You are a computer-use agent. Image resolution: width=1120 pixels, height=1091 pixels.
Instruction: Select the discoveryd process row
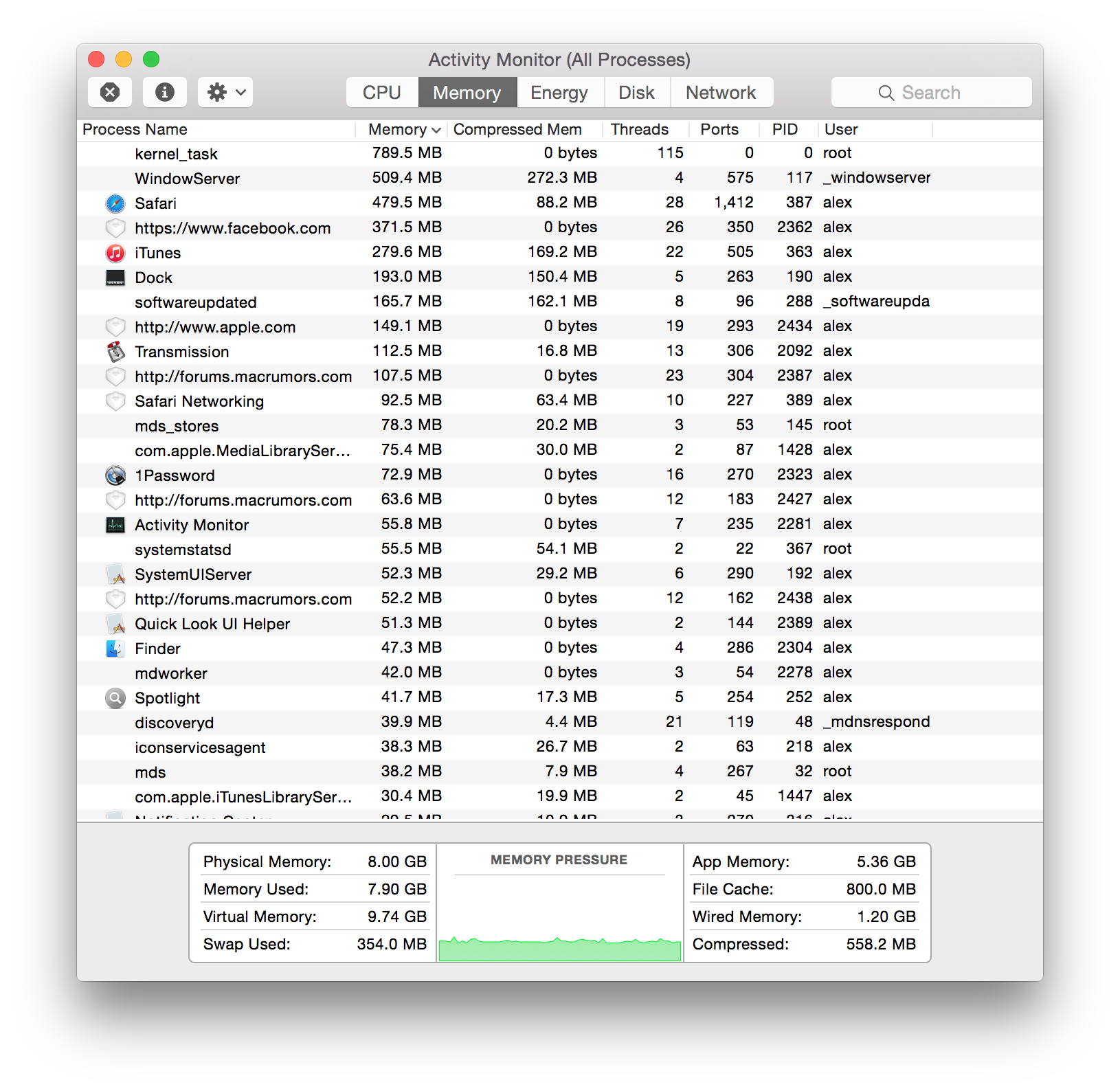click(x=560, y=723)
